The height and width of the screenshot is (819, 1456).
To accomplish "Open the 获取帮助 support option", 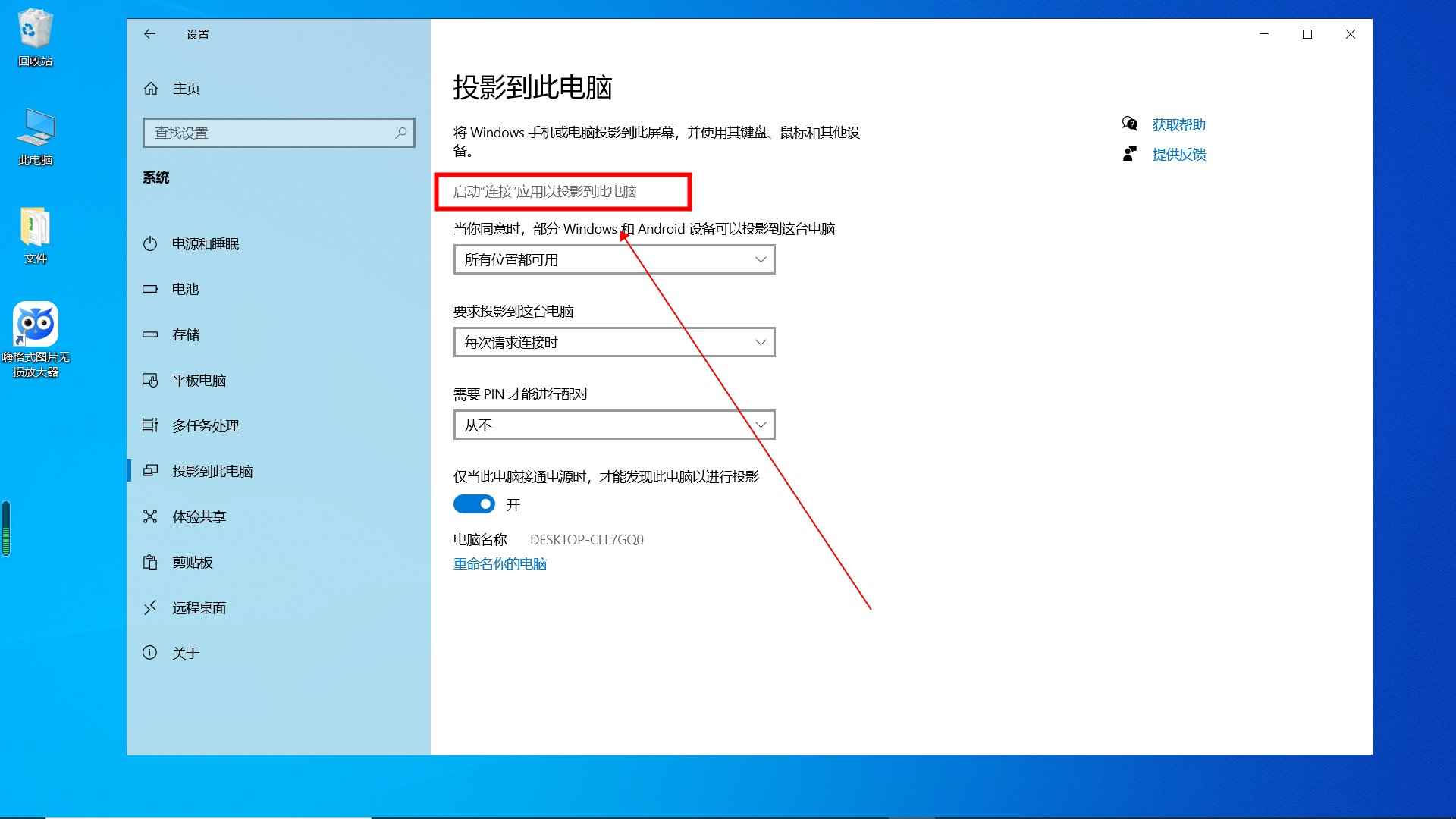I will coord(1178,124).
